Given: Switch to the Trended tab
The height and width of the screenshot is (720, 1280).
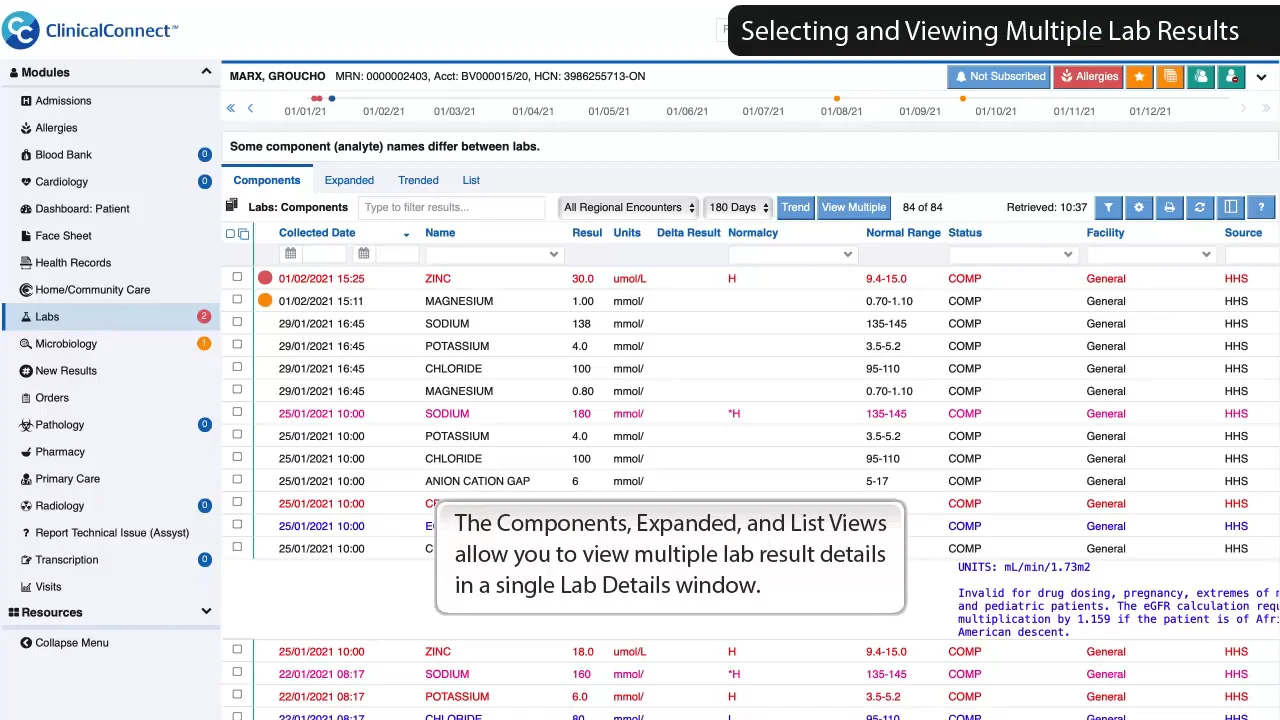Looking at the screenshot, I should coord(418,180).
